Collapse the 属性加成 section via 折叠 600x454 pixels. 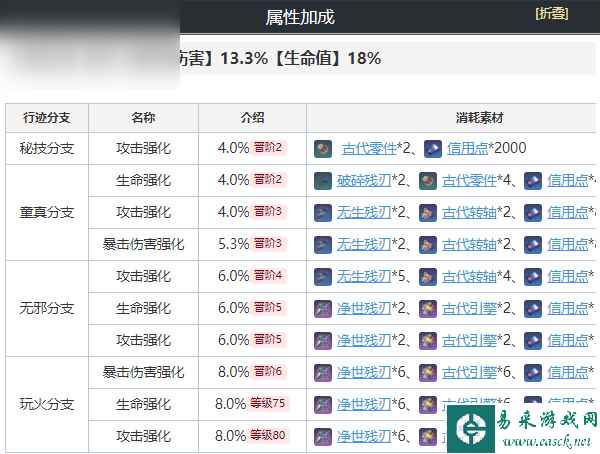pyautogui.click(x=551, y=13)
